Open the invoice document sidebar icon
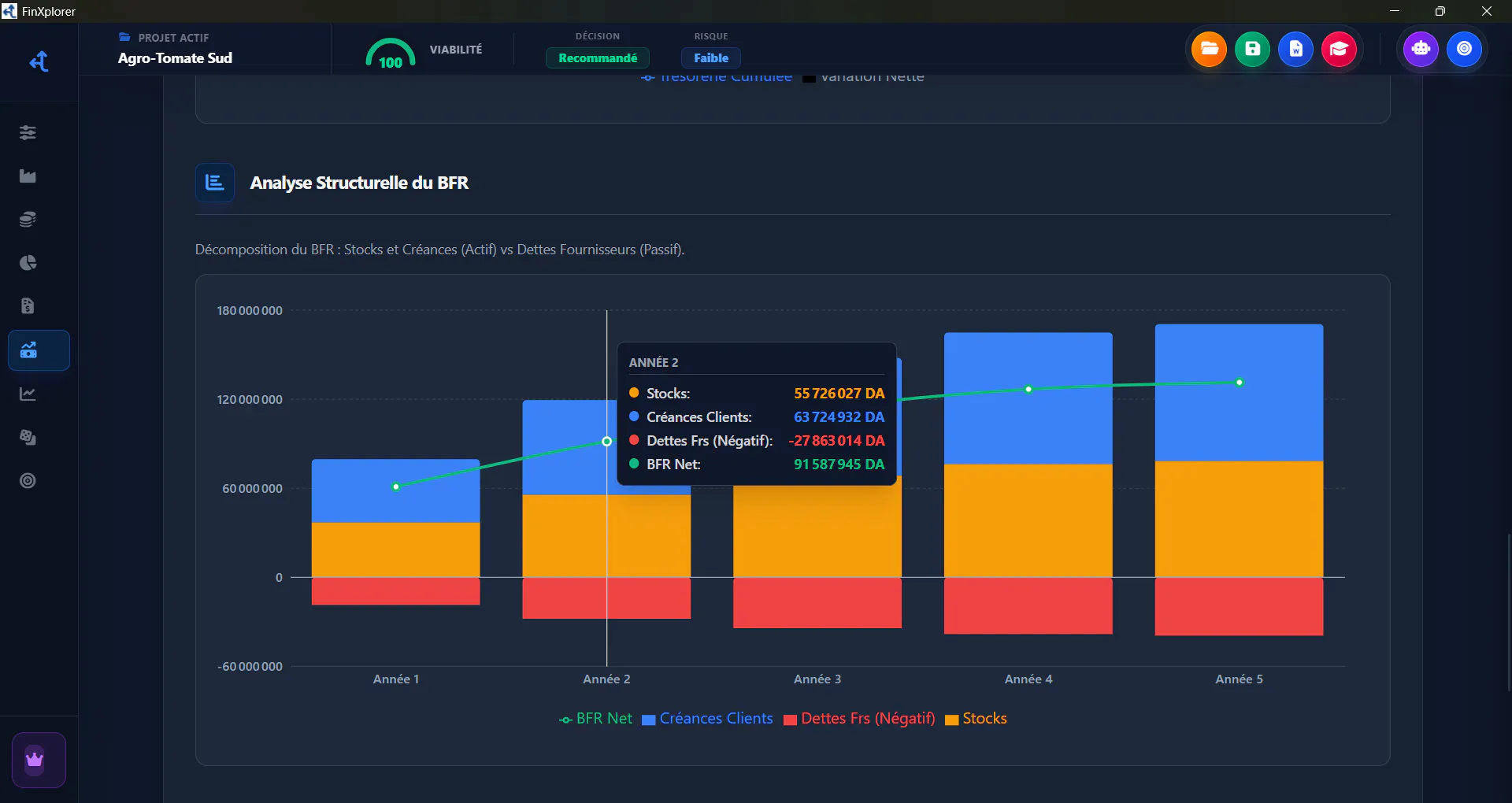Viewport: 1512px width, 803px height. click(28, 305)
